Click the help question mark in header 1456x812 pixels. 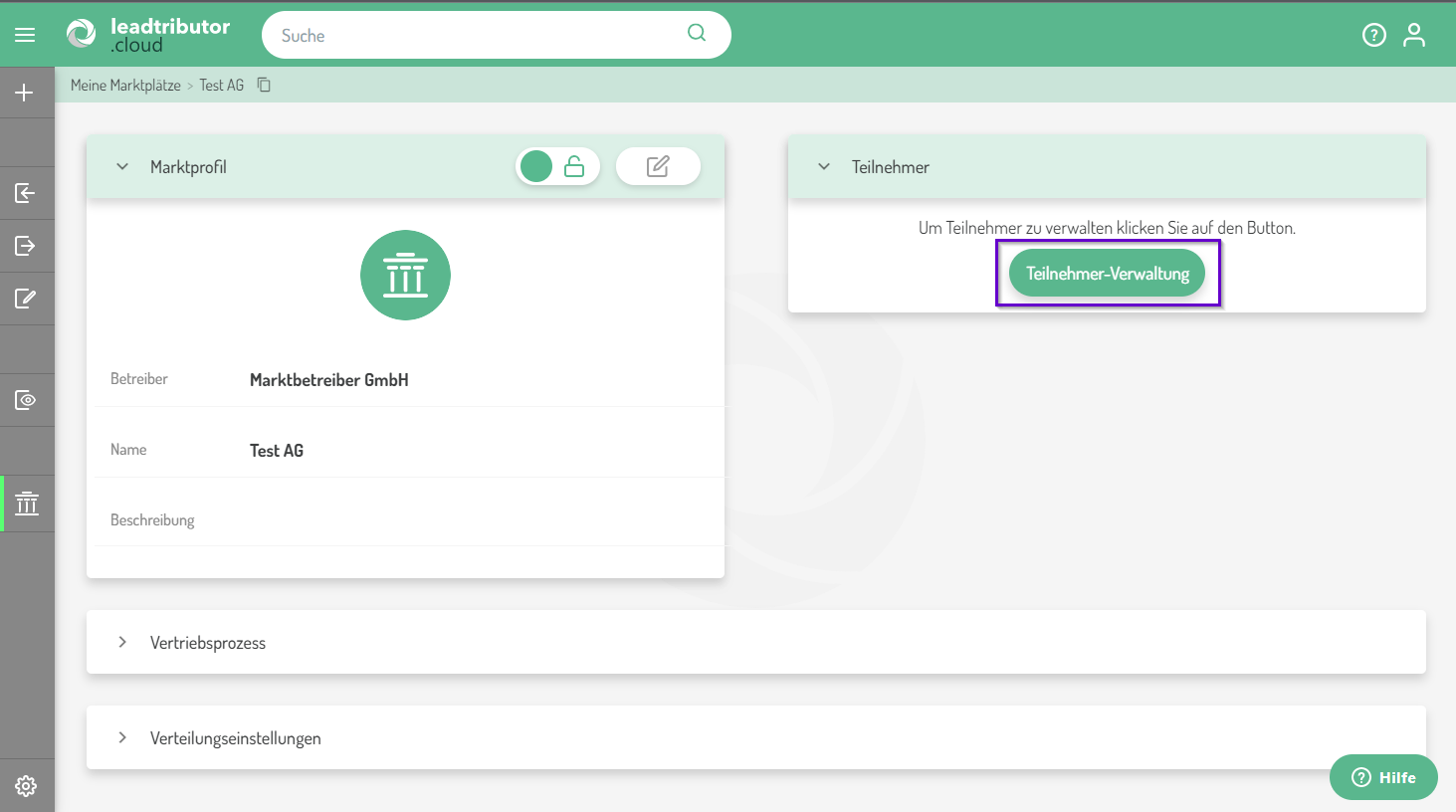pos(1373,36)
